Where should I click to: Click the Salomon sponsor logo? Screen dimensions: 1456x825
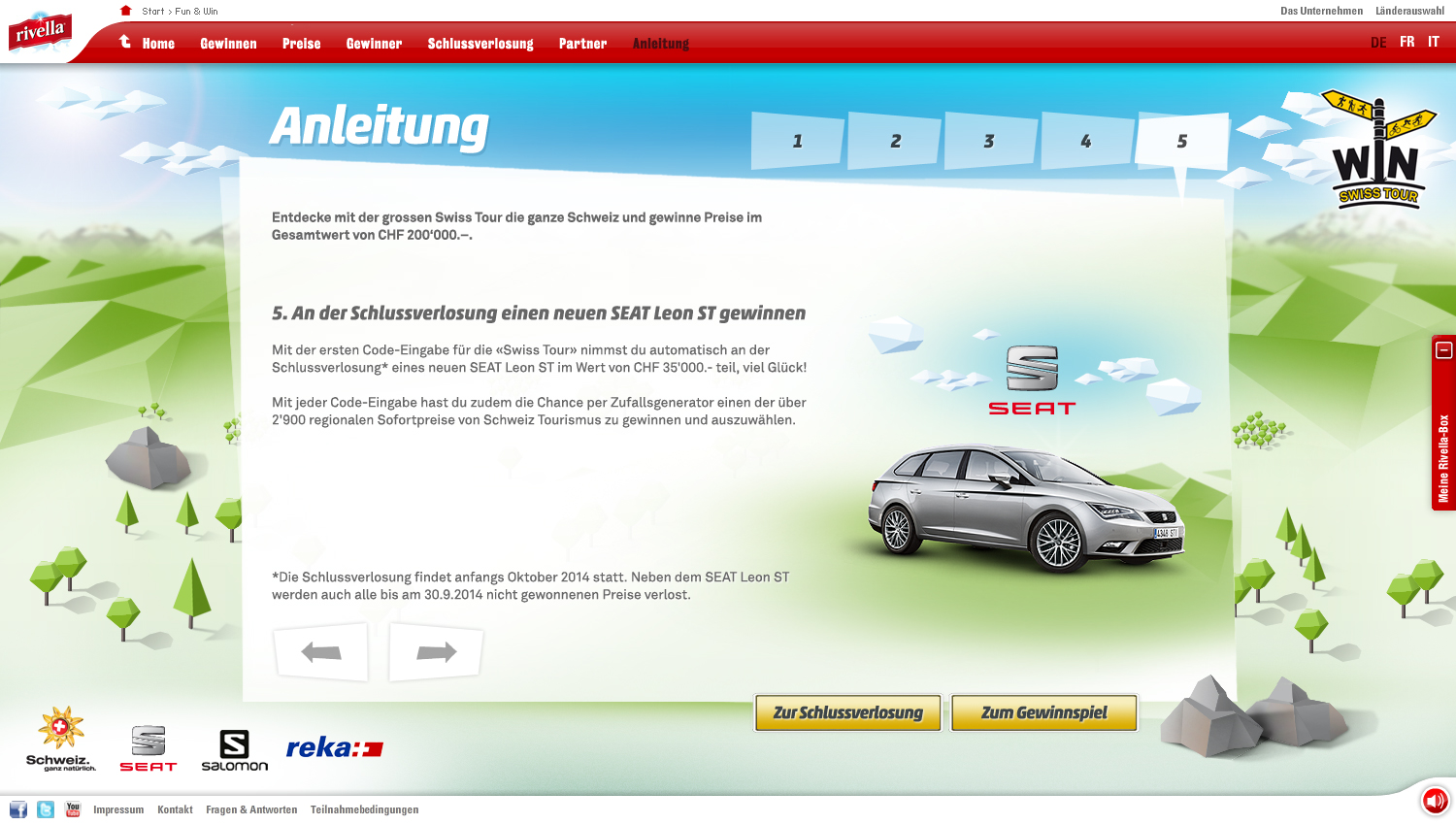234,750
